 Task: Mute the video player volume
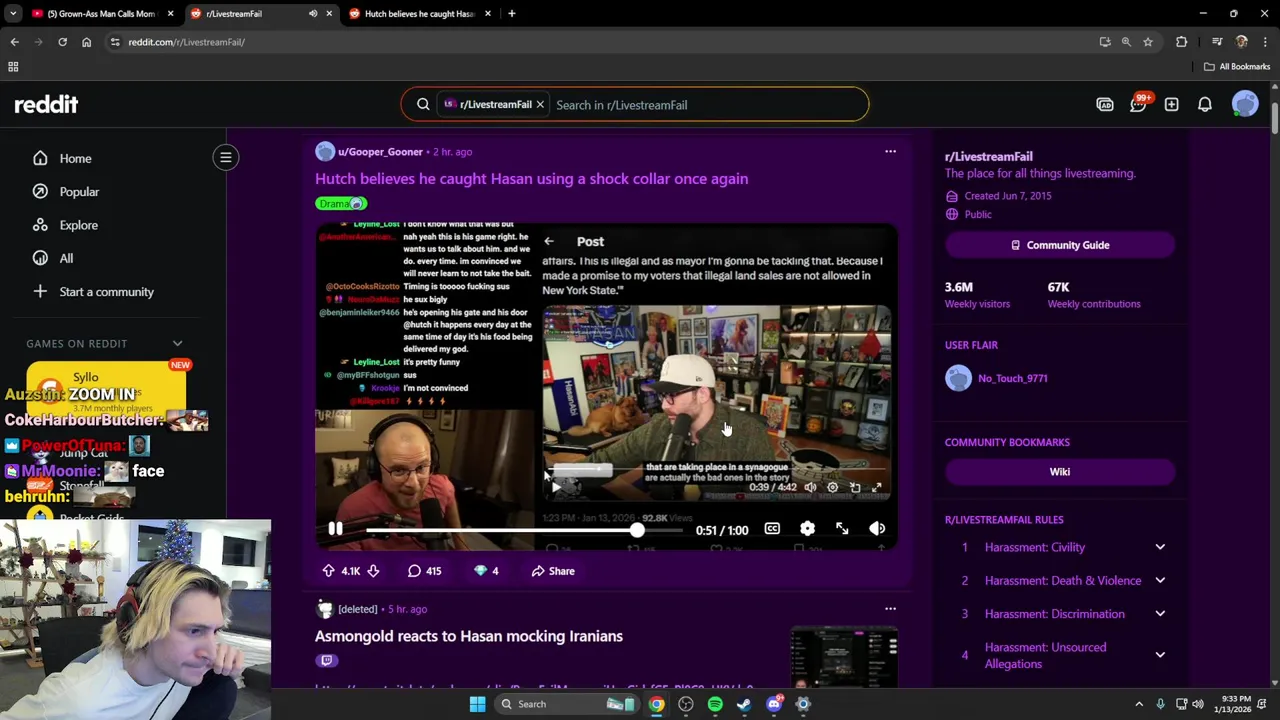coord(877,529)
